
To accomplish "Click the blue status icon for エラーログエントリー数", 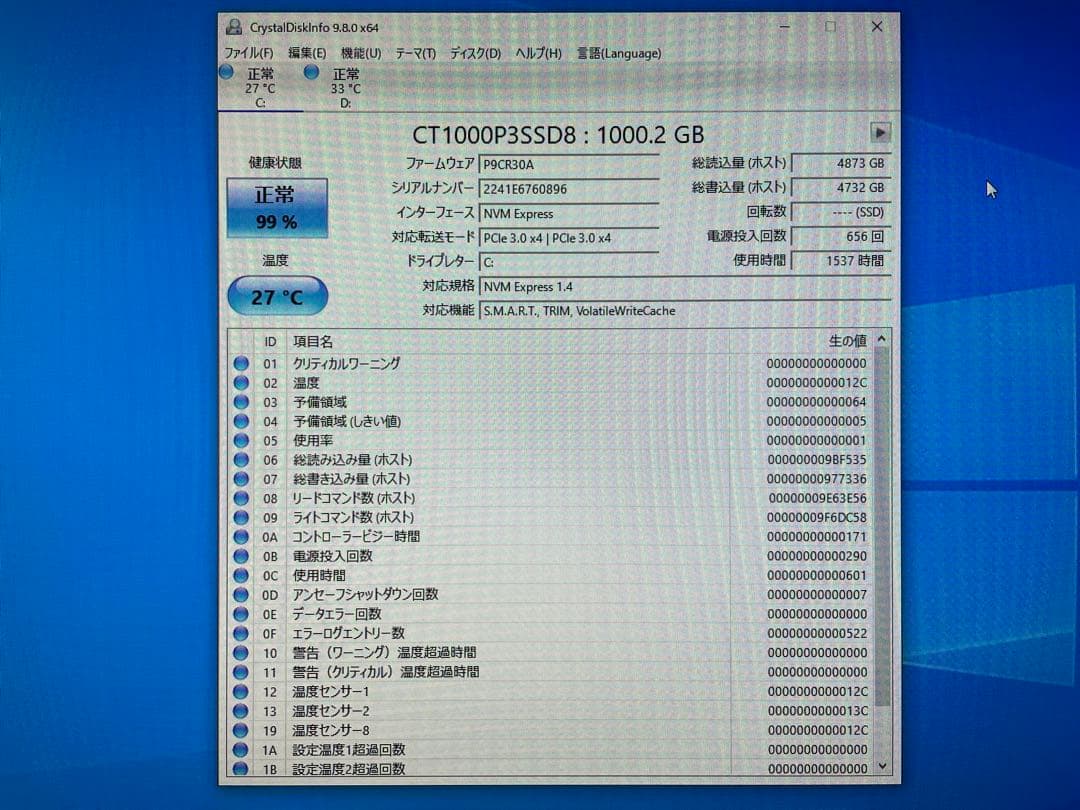I will pyautogui.click(x=241, y=633).
